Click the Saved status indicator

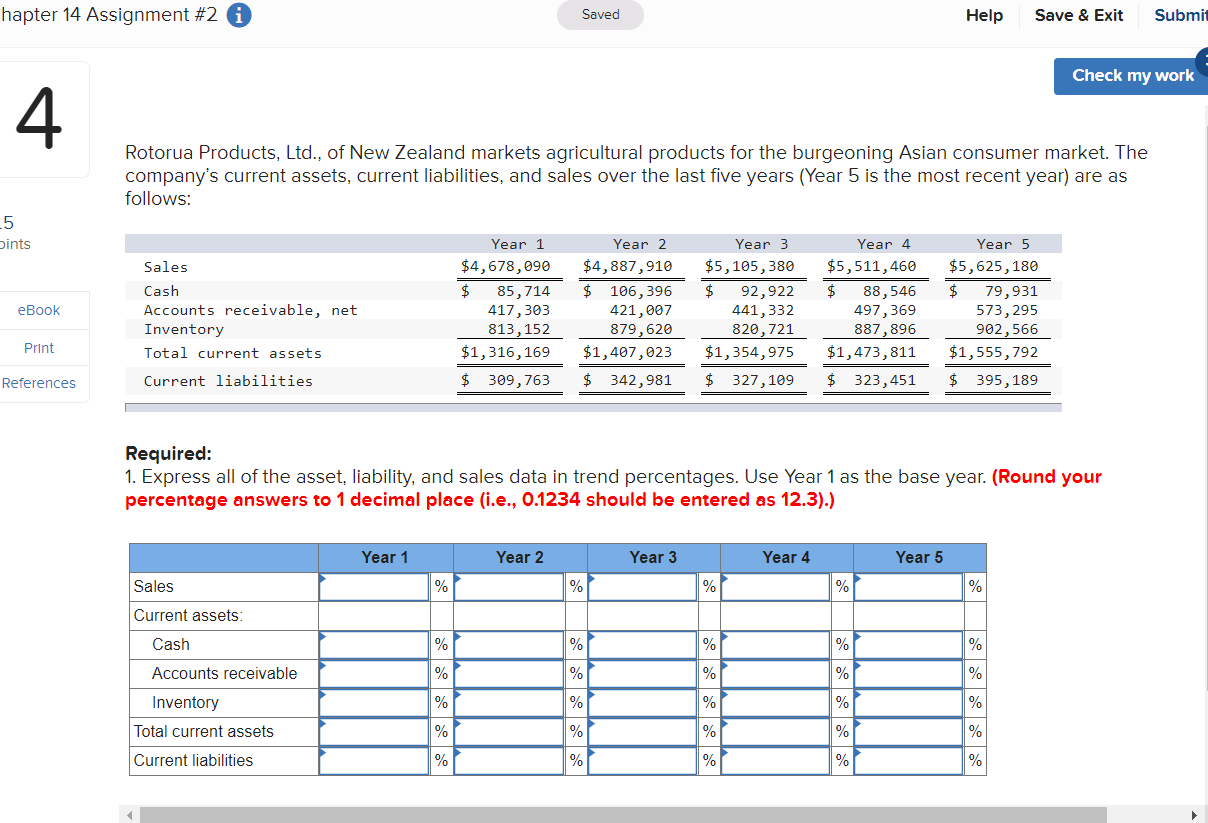click(600, 15)
